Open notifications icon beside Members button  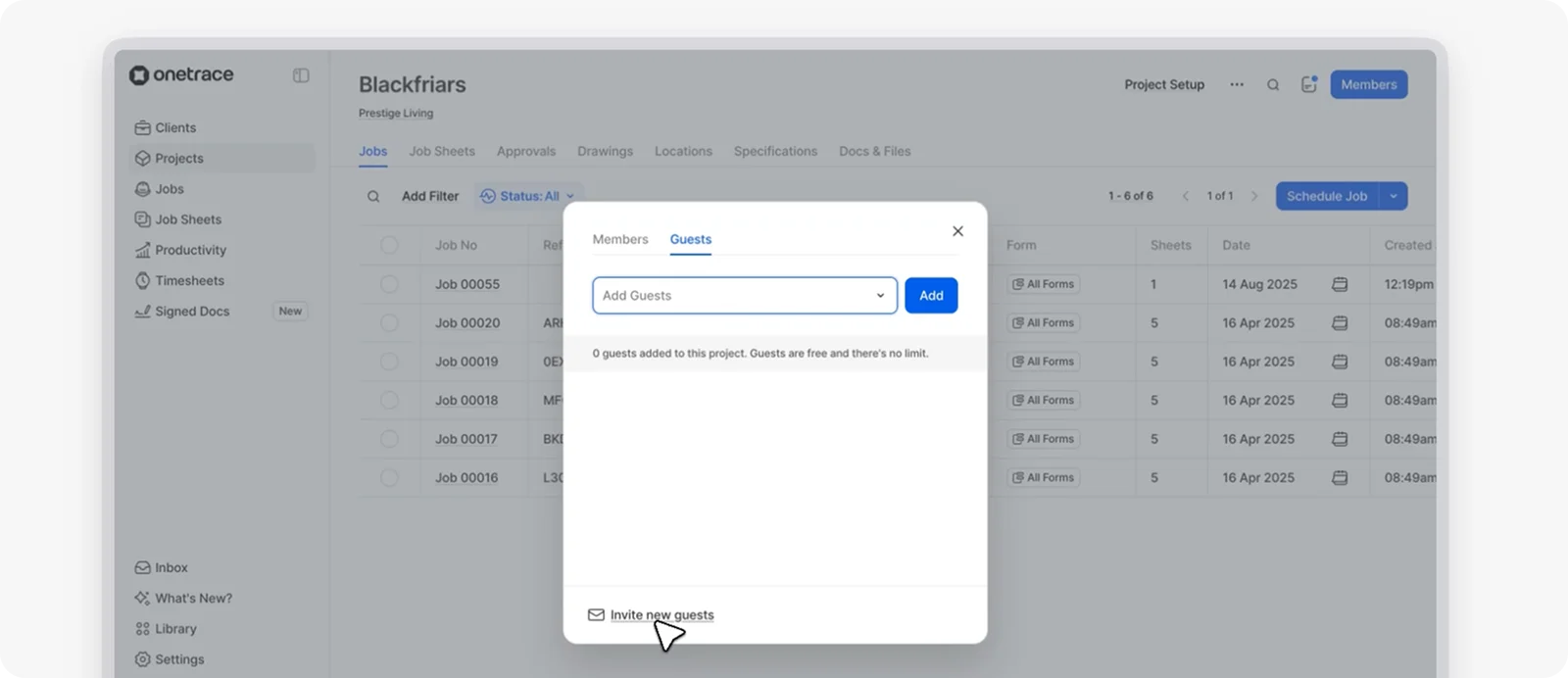tap(1309, 84)
